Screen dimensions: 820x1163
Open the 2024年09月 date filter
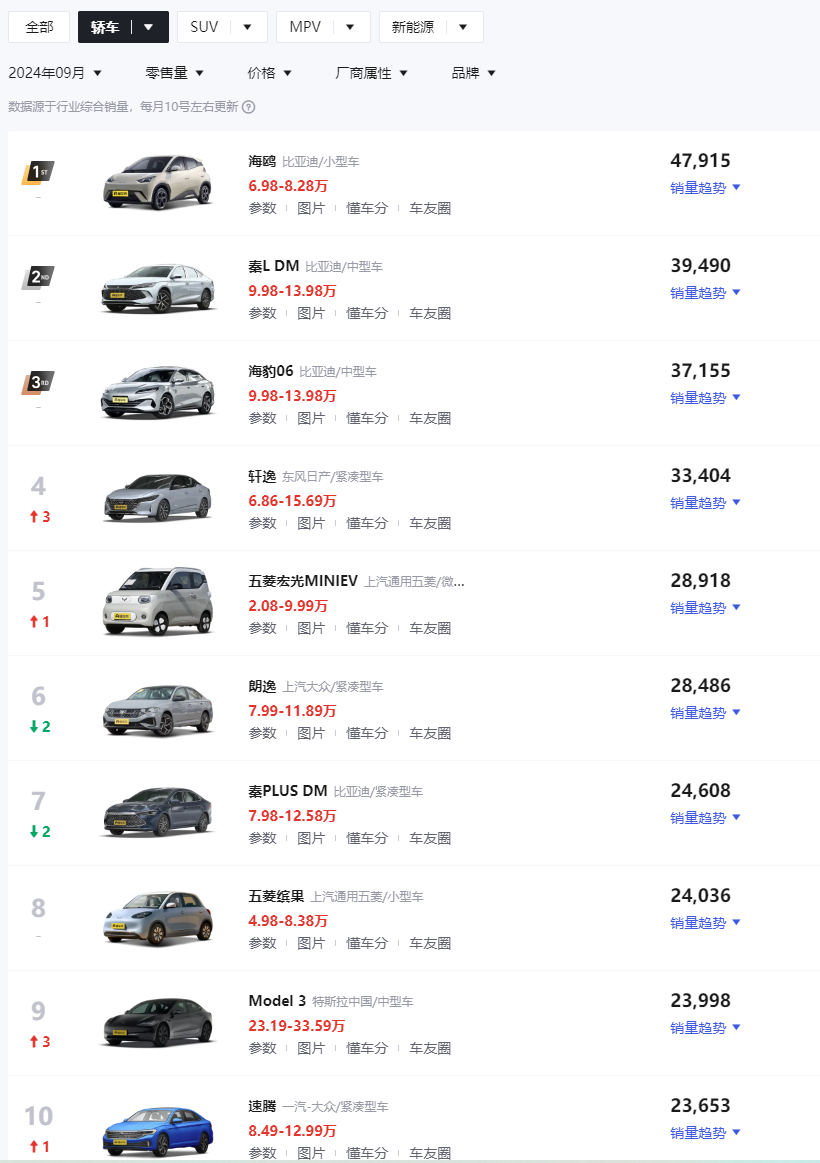(x=55, y=73)
